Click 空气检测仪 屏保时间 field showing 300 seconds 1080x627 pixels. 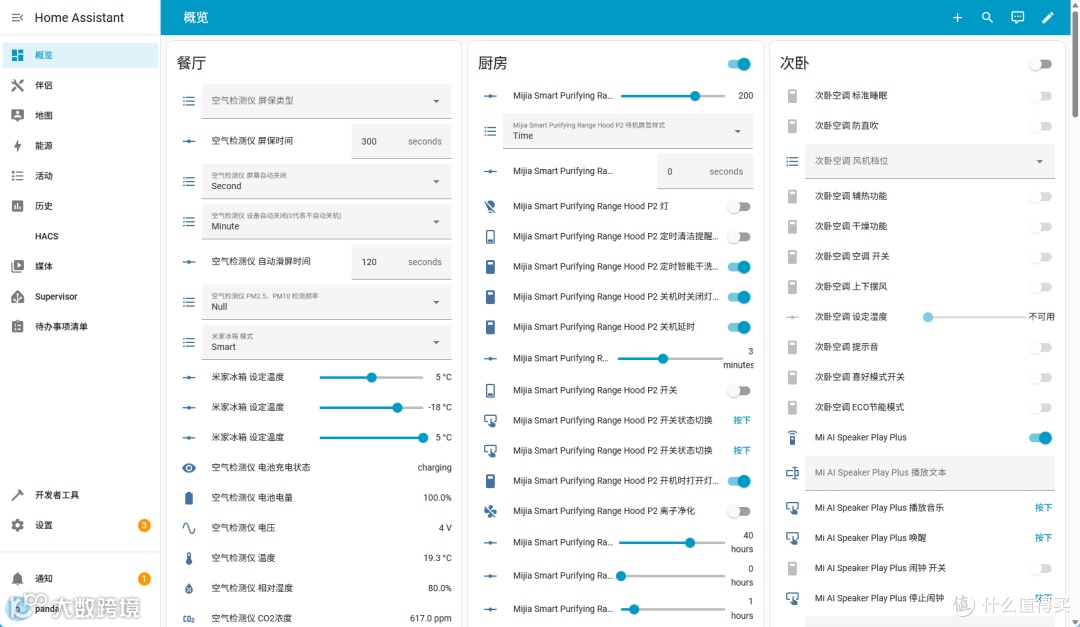[401, 141]
